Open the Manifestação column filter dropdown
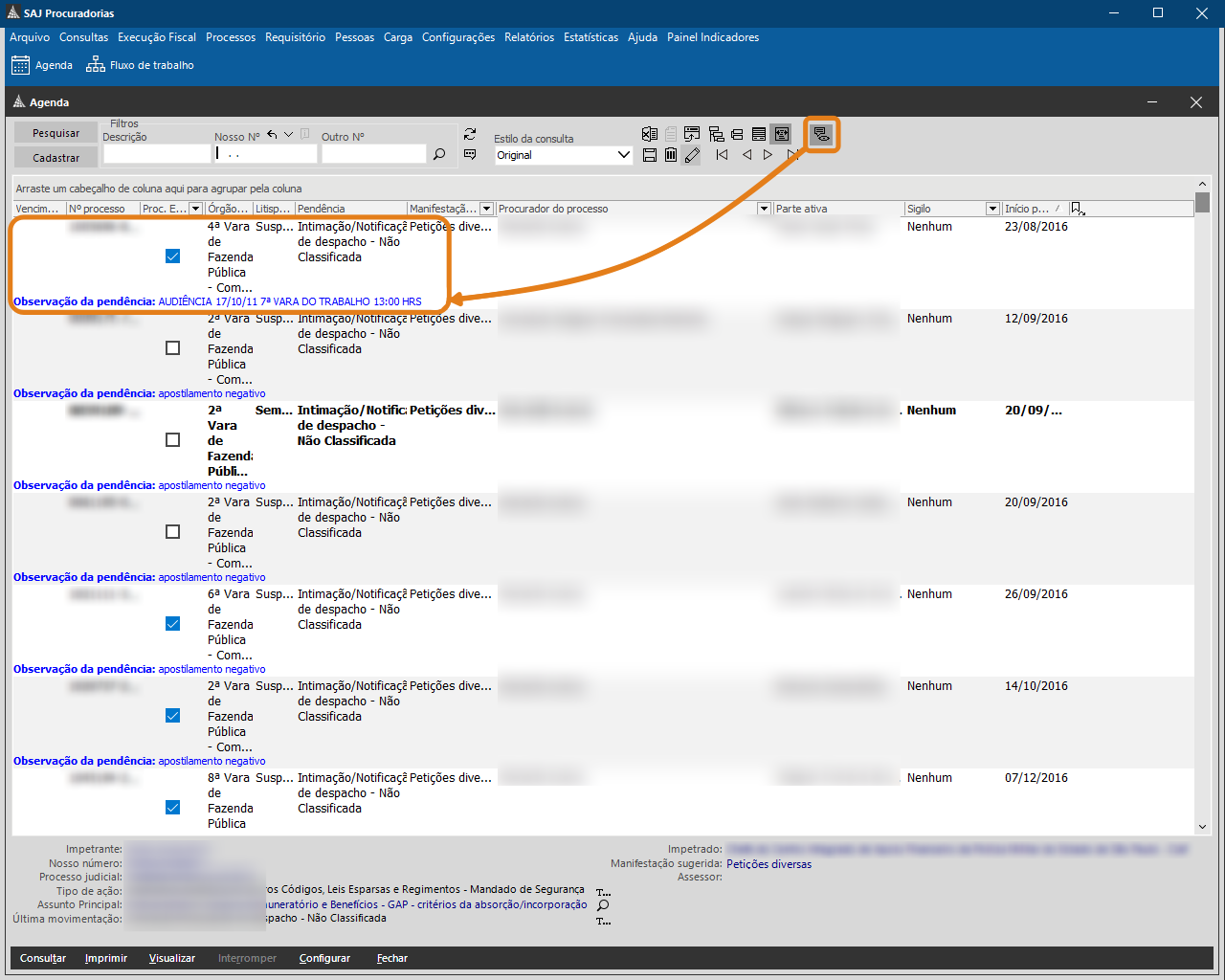Image resolution: width=1225 pixels, height=980 pixels. click(x=486, y=209)
